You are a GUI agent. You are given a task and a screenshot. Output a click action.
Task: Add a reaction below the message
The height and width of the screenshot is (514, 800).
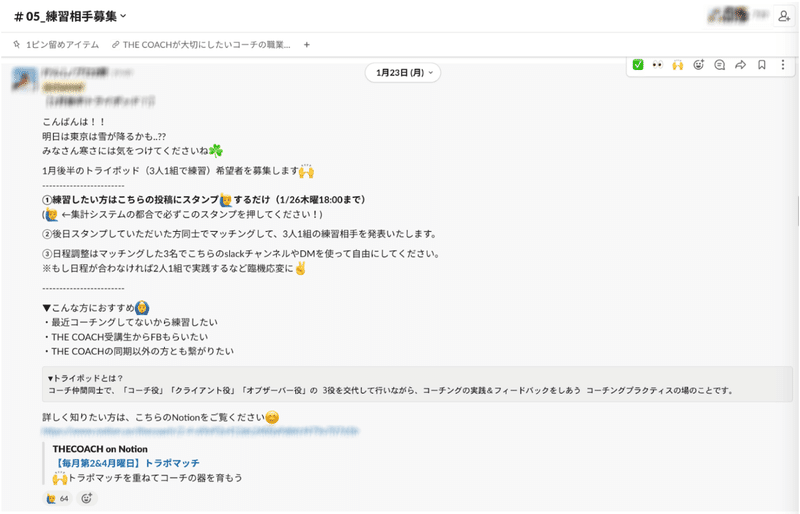[x=87, y=499]
